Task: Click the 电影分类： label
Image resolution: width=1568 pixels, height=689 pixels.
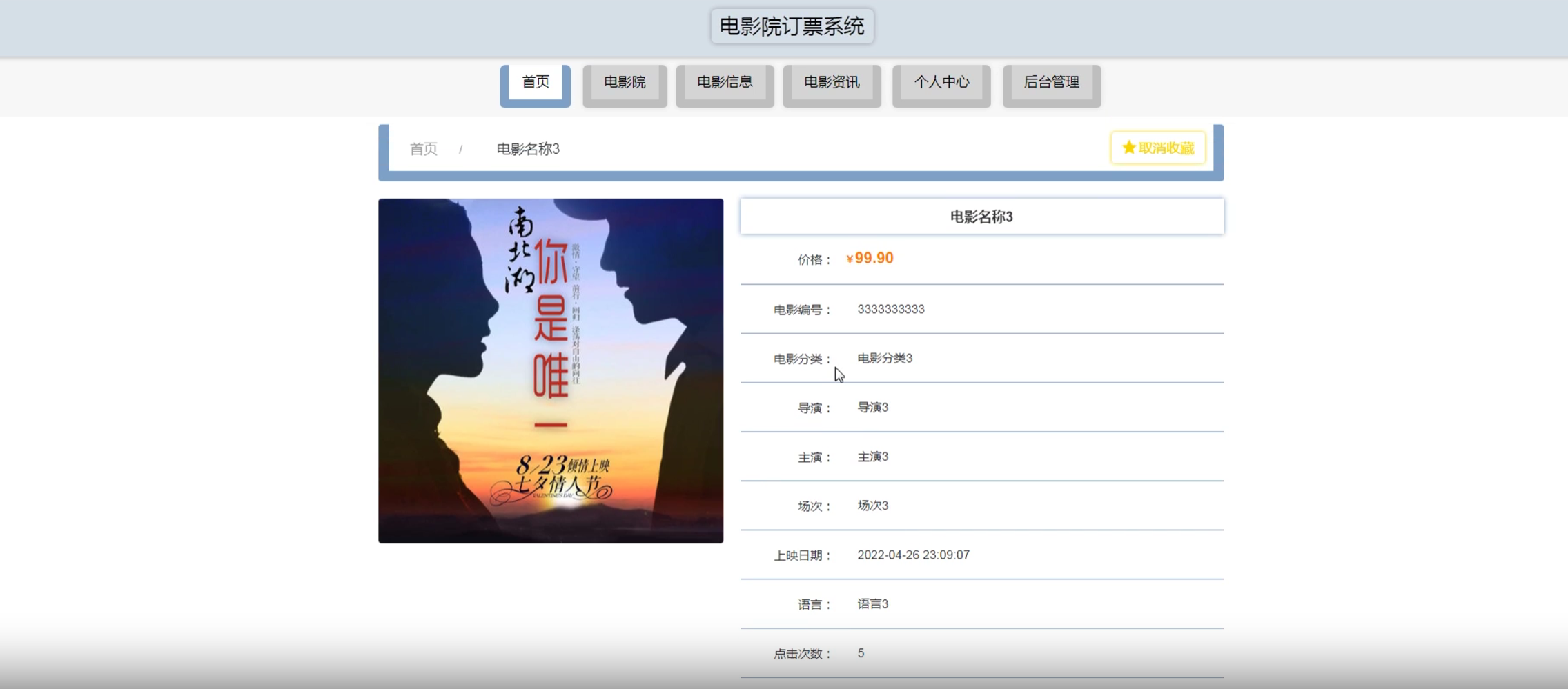Action: [803, 359]
